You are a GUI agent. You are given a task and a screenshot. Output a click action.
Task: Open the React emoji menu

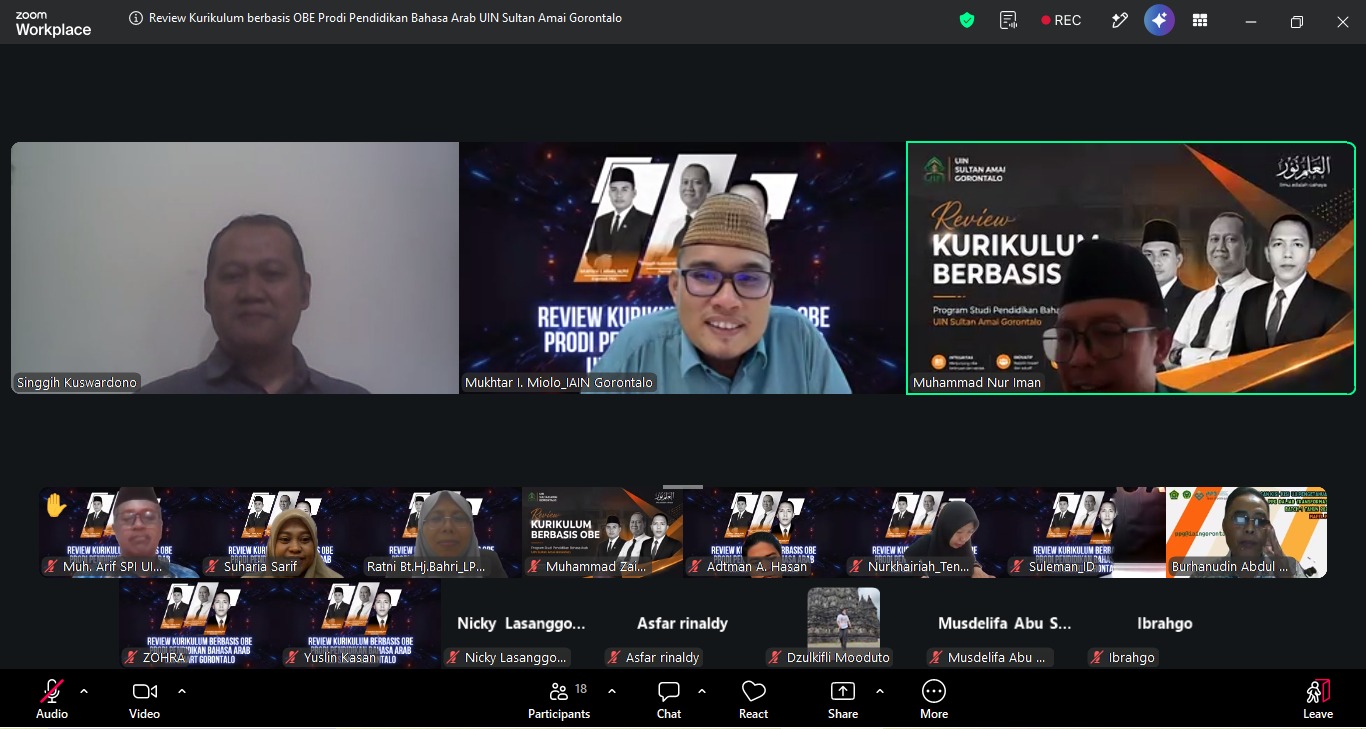click(753, 699)
